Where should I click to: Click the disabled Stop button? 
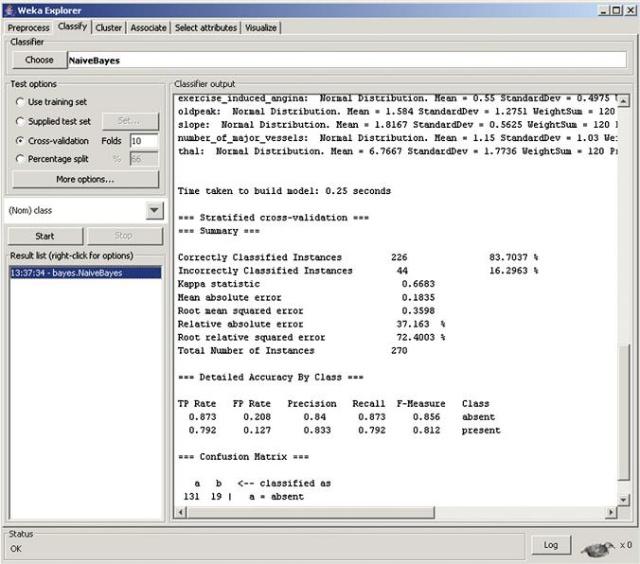point(124,236)
